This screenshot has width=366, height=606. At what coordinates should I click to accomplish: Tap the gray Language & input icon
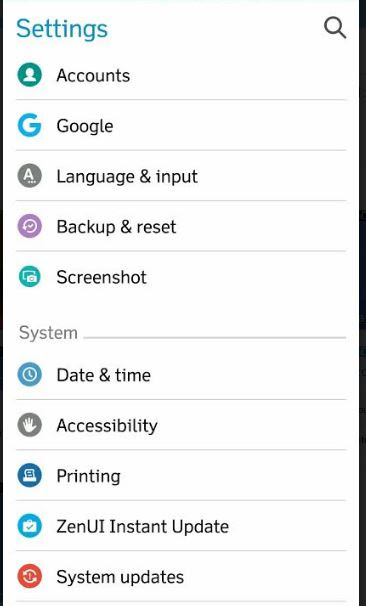pos(29,176)
